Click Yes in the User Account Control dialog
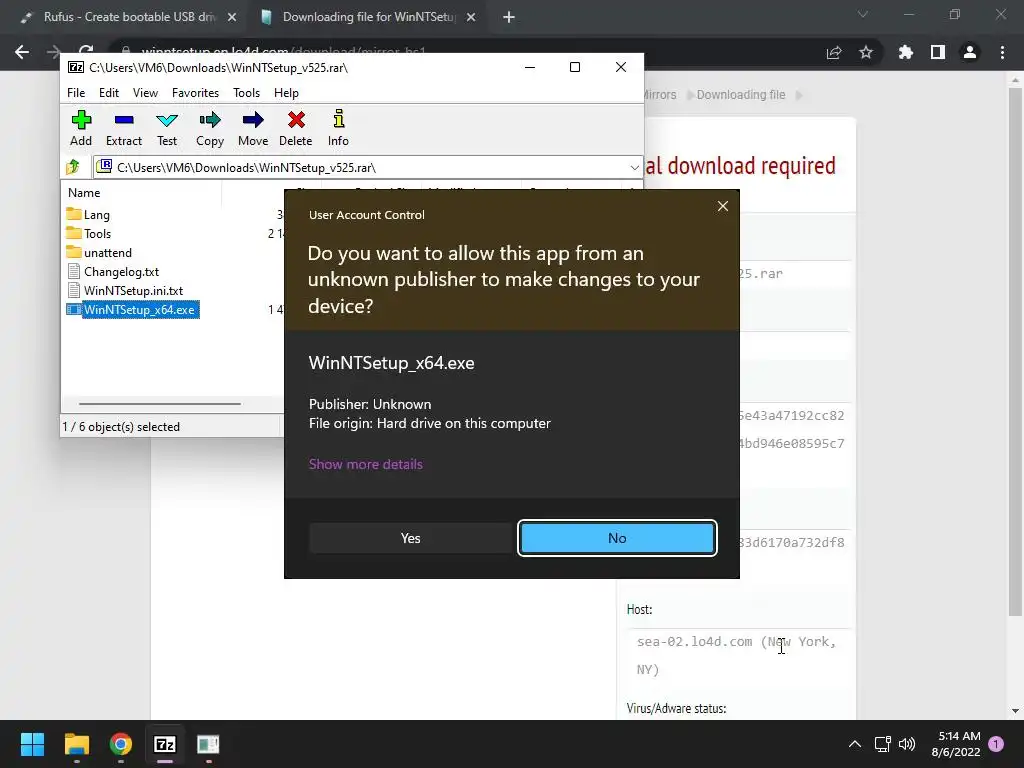The image size is (1024, 768). (410, 538)
